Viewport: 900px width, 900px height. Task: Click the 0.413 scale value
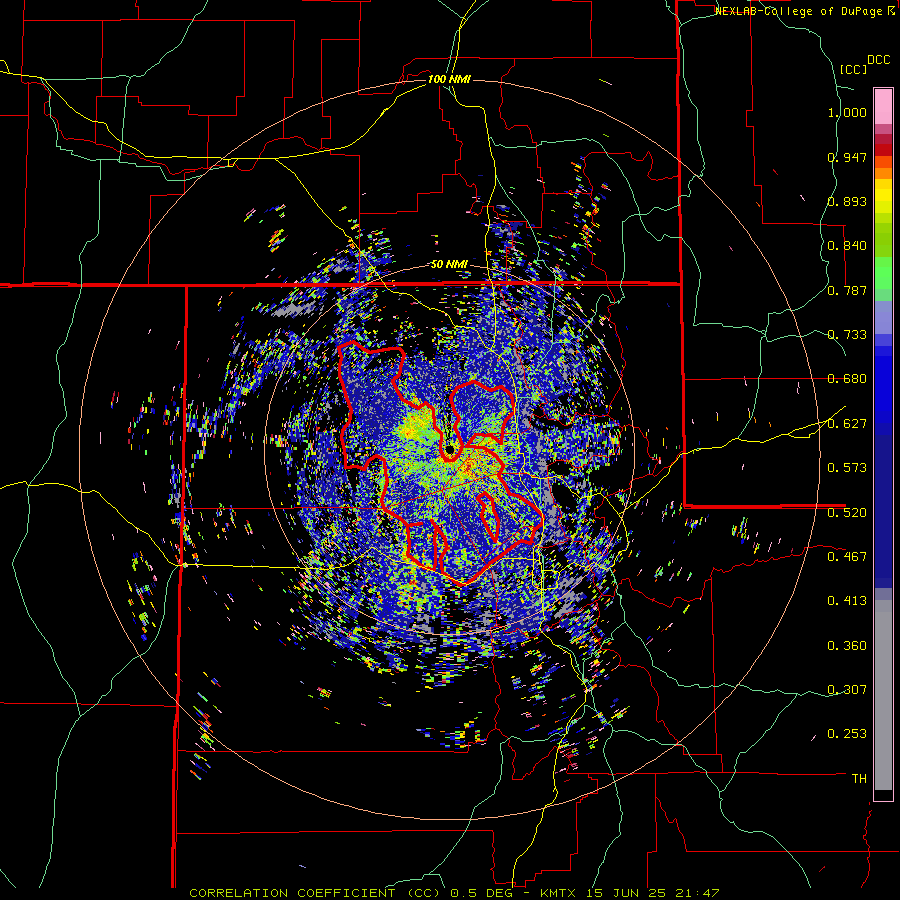click(x=847, y=601)
